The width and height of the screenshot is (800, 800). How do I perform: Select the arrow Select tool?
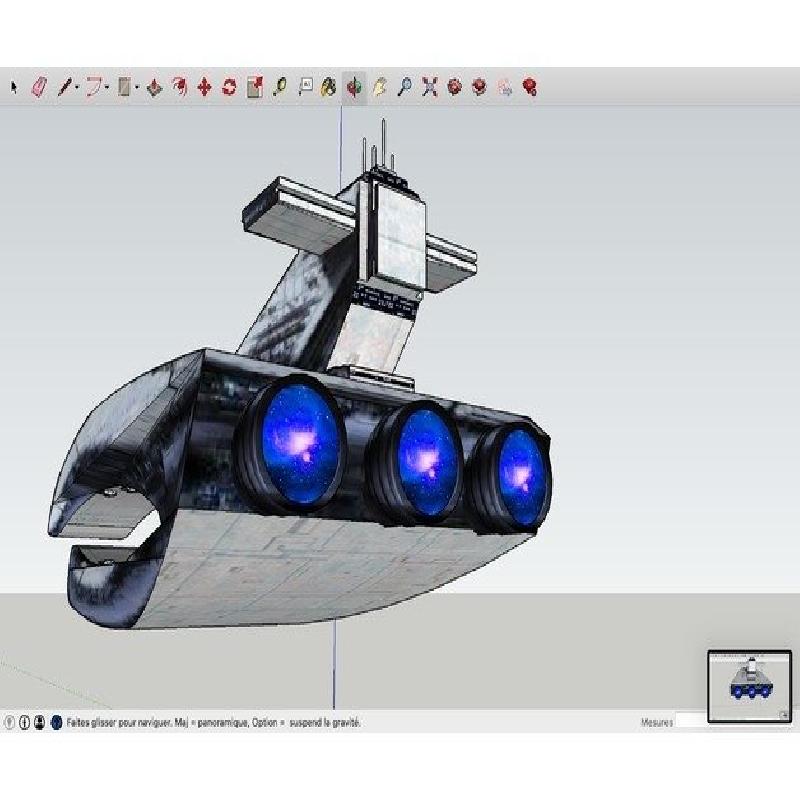click(x=14, y=87)
